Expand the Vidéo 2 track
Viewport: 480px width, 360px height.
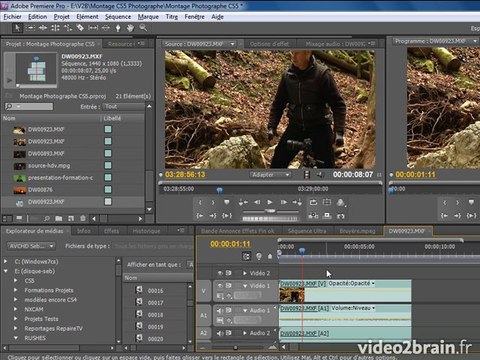(245, 273)
